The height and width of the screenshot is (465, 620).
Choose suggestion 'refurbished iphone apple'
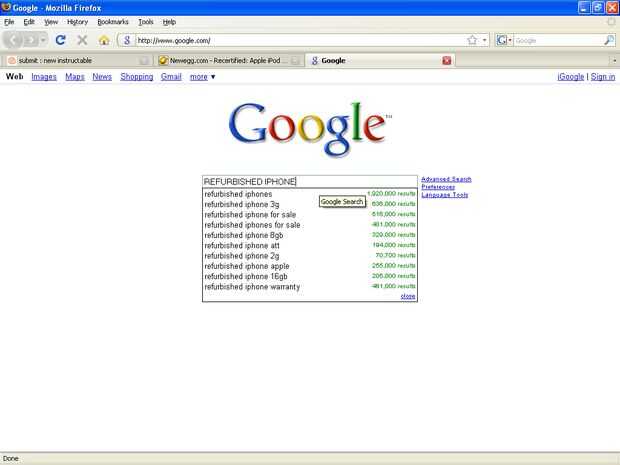click(x=310, y=266)
